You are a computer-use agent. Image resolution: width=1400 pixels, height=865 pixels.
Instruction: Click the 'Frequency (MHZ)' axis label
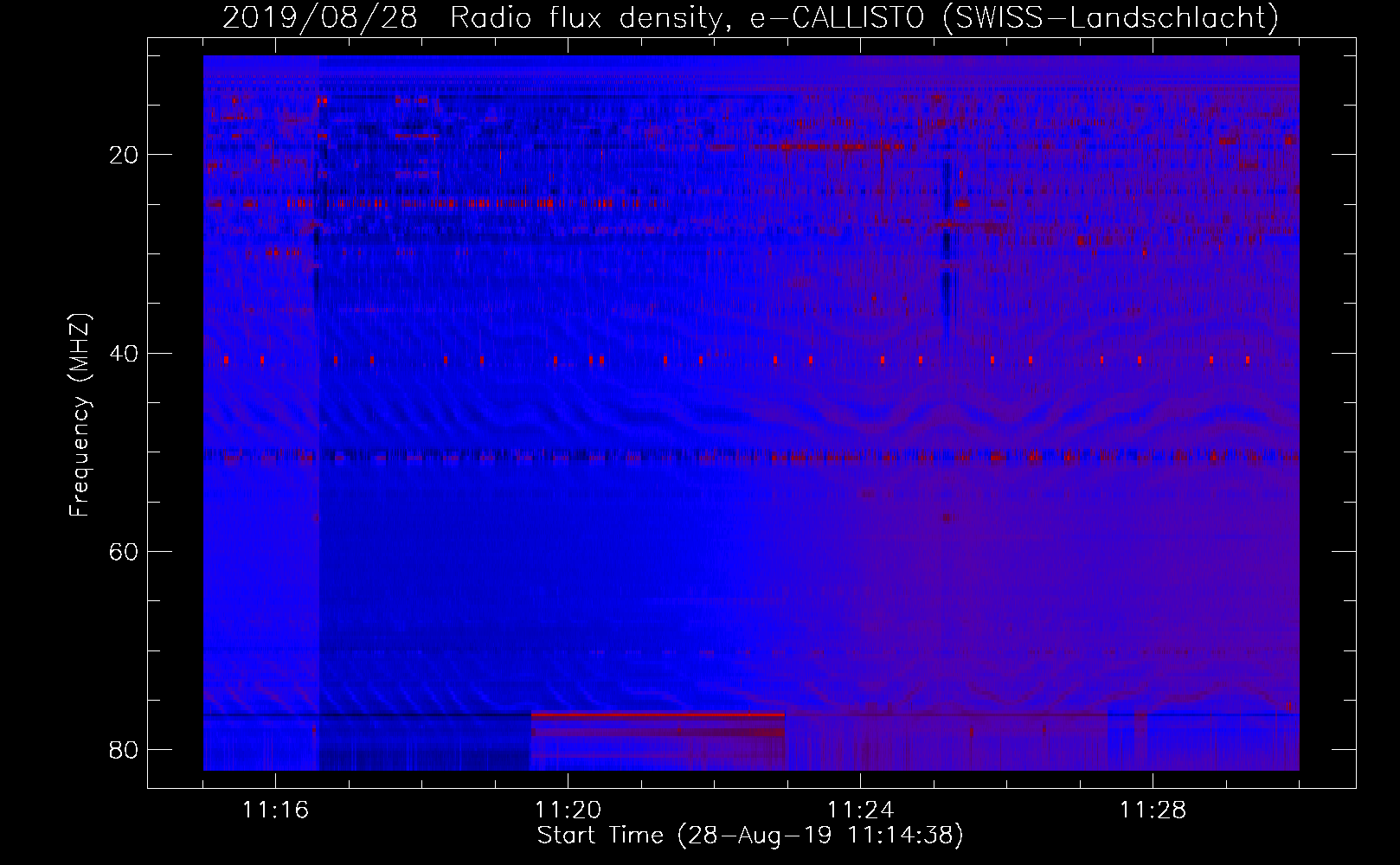tap(80, 415)
